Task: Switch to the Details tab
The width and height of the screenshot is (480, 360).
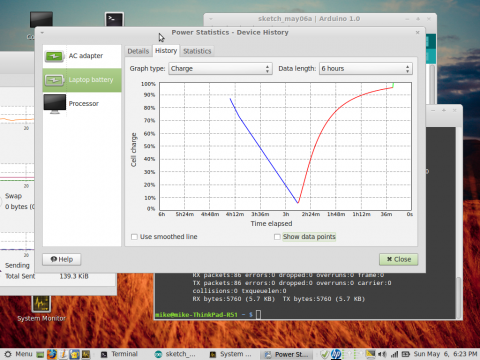Action: (x=138, y=51)
